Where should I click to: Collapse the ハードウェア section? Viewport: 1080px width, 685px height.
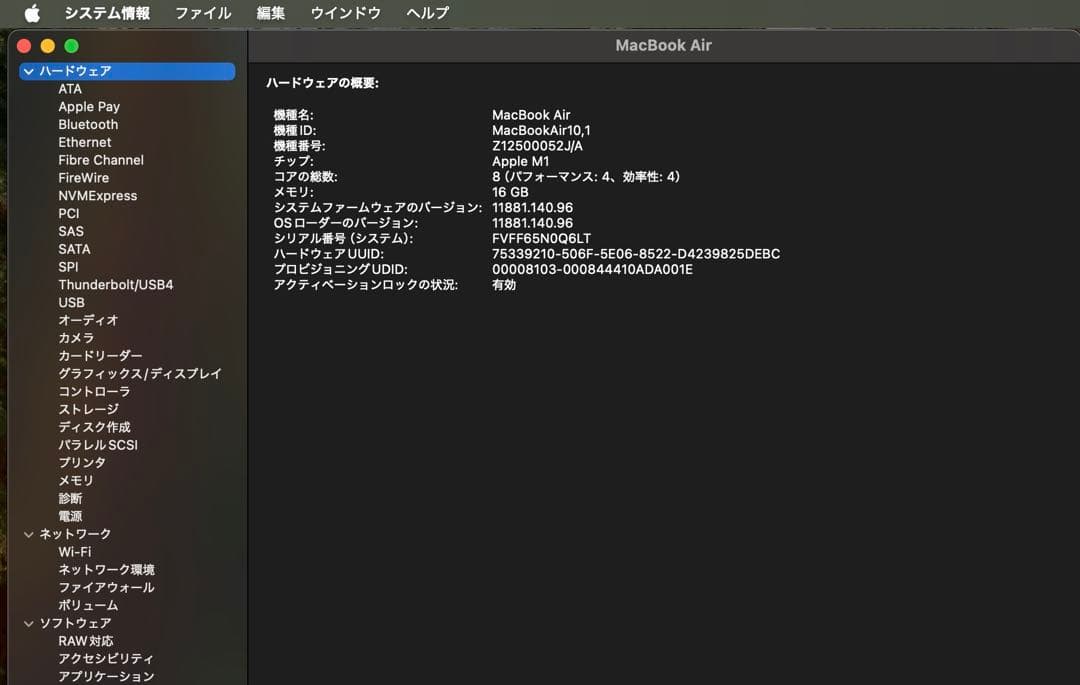(28, 71)
